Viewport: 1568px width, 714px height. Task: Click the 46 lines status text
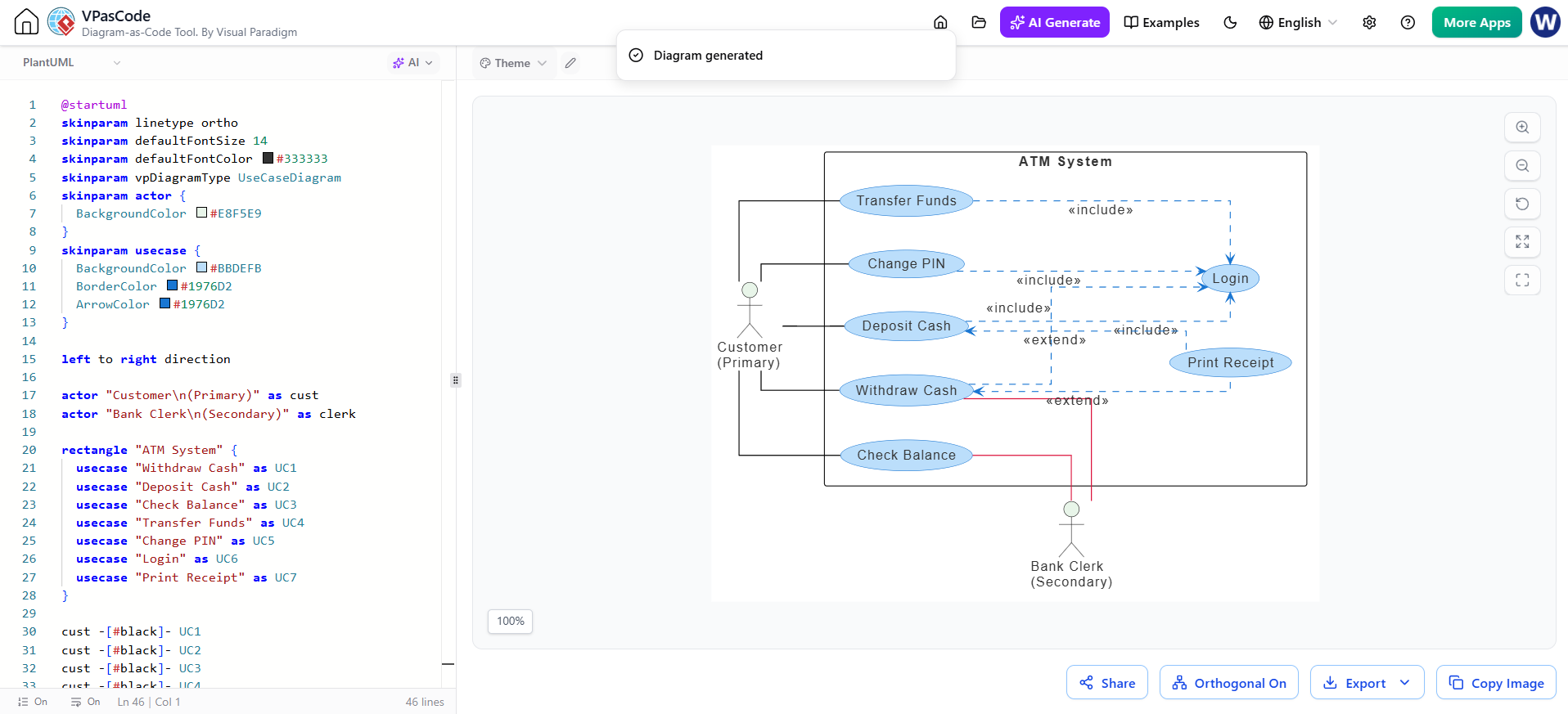(x=425, y=702)
